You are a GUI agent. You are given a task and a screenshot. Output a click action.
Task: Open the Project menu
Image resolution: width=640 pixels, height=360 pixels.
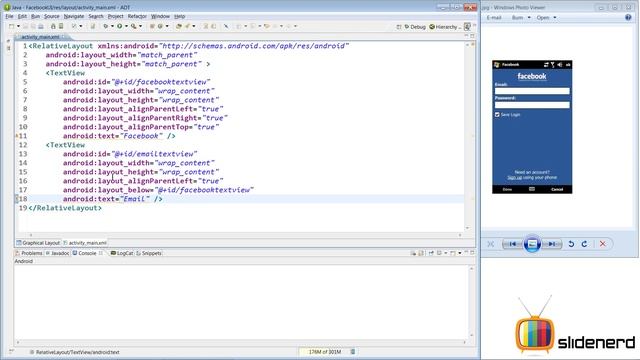(x=116, y=16)
